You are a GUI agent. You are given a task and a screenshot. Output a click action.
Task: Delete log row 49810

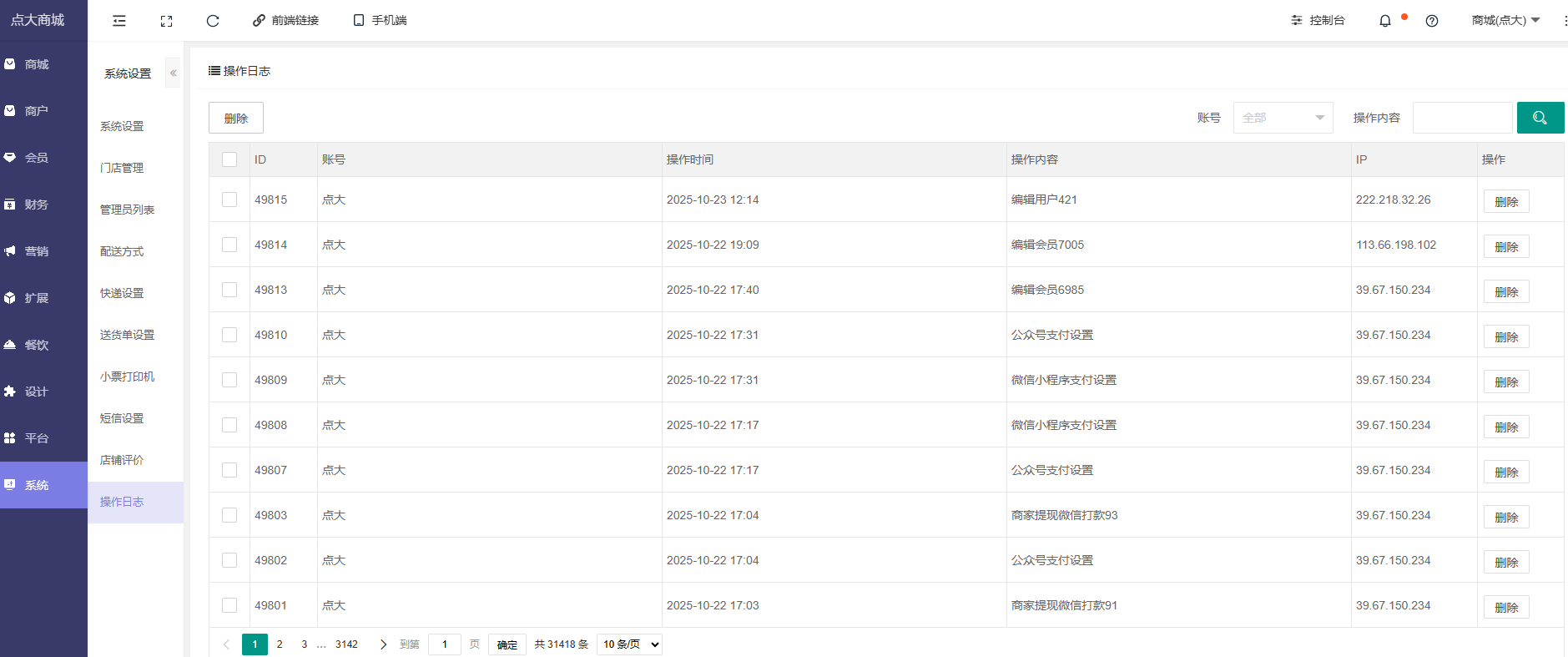click(x=1506, y=336)
